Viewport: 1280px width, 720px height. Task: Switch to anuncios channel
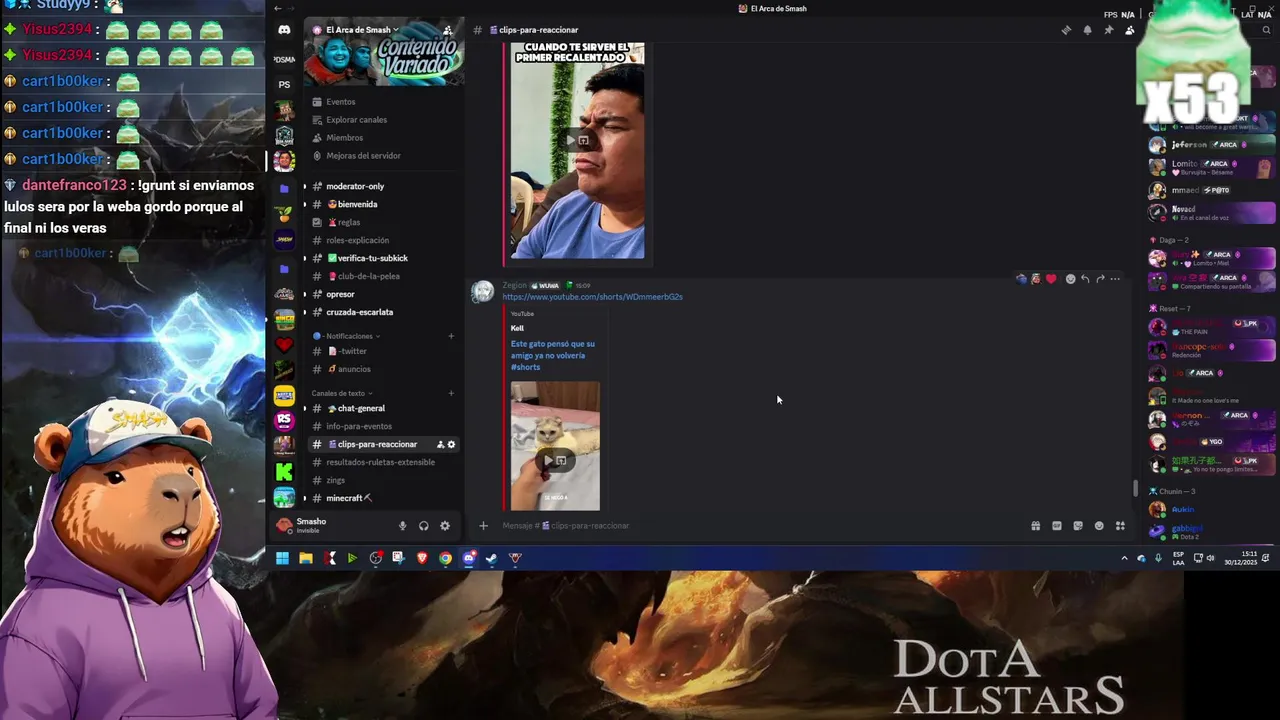[383, 369]
